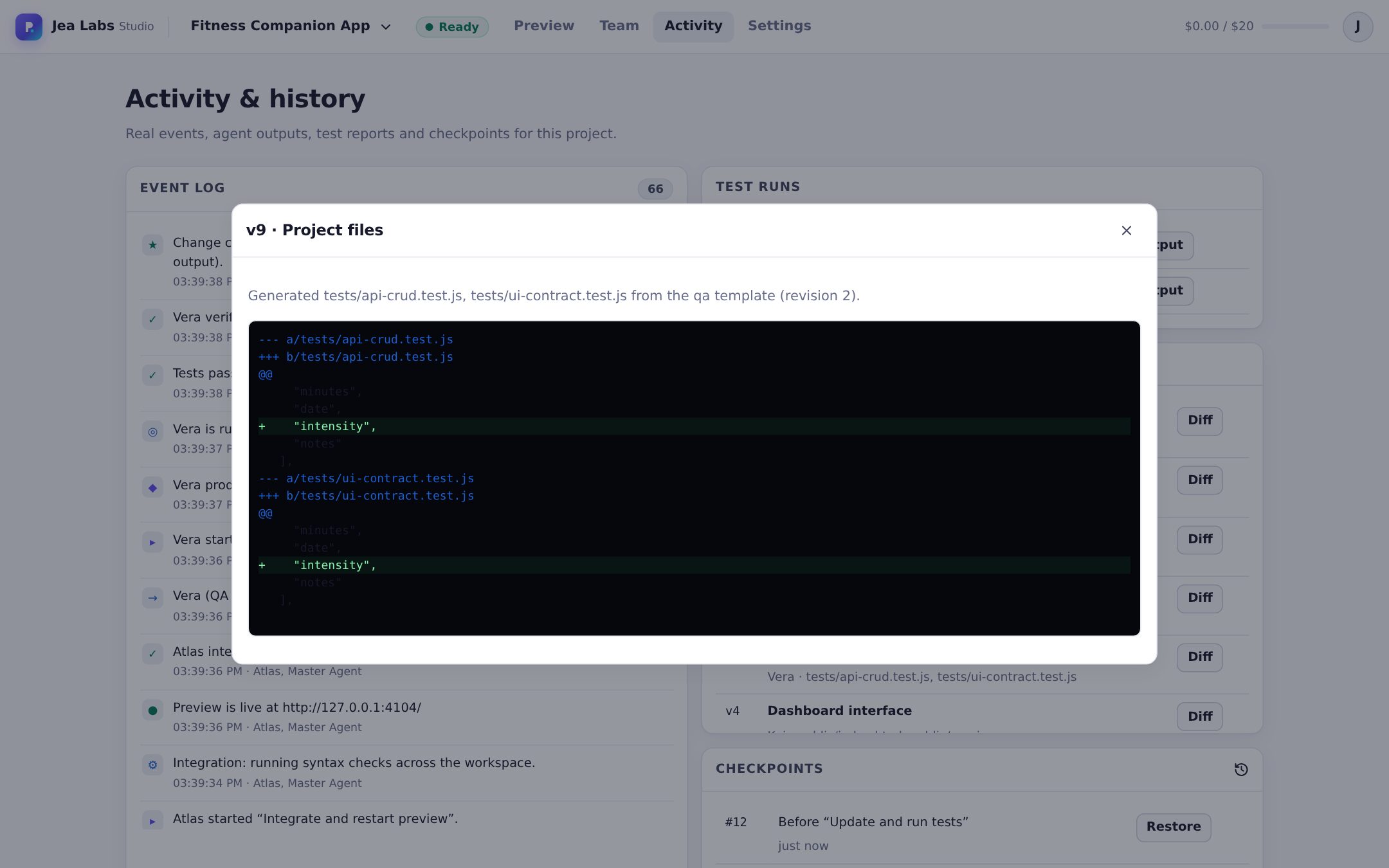Click Integration: running syntax checks event text
This screenshot has width=1389, height=868.
coord(354,763)
